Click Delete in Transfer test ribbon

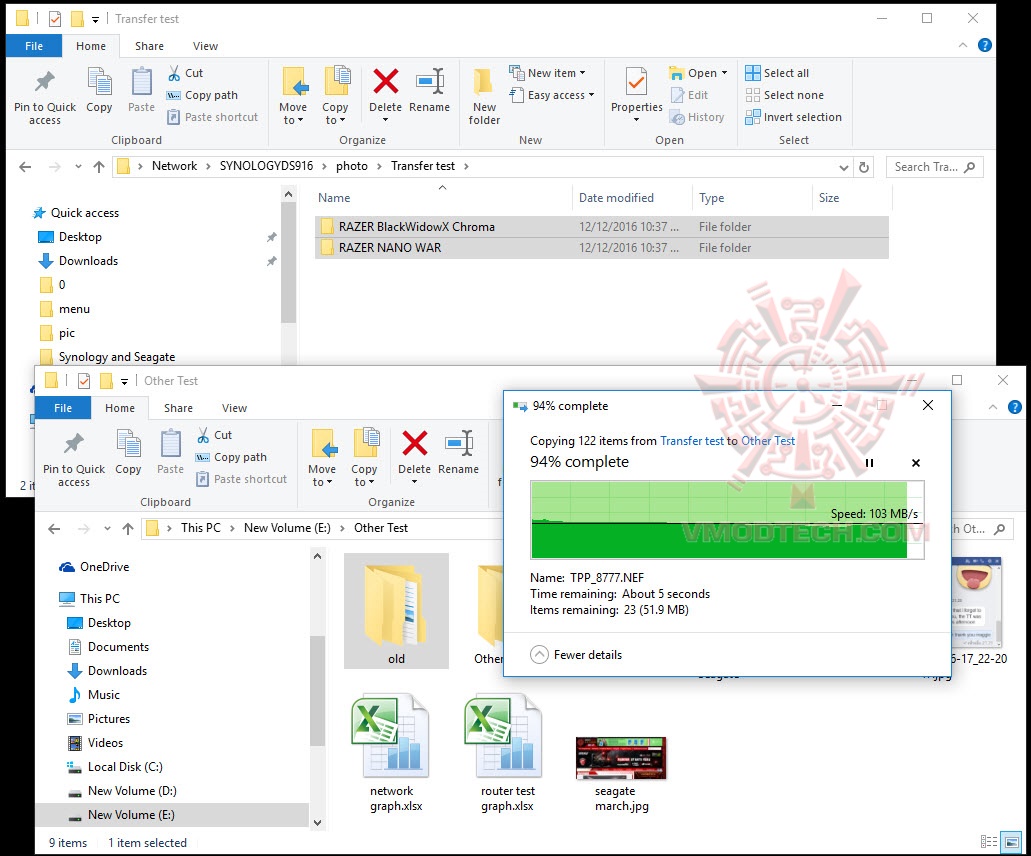tap(385, 95)
